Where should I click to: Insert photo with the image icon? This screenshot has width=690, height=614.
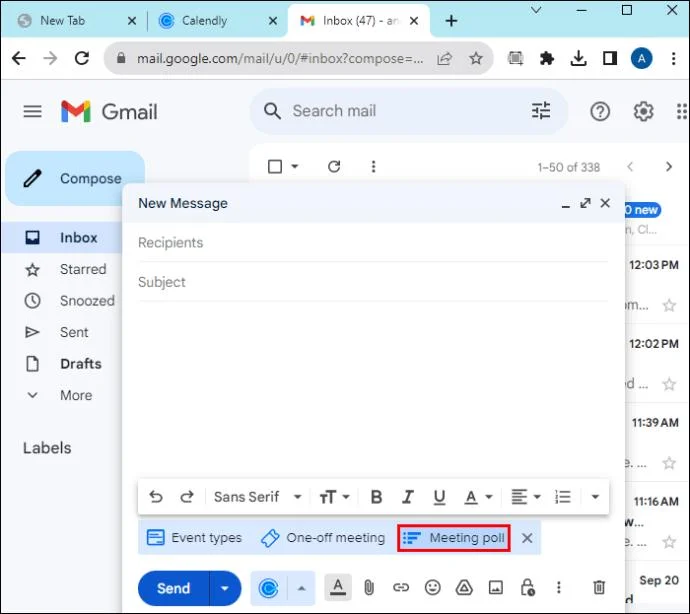click(x=495, y=588)
